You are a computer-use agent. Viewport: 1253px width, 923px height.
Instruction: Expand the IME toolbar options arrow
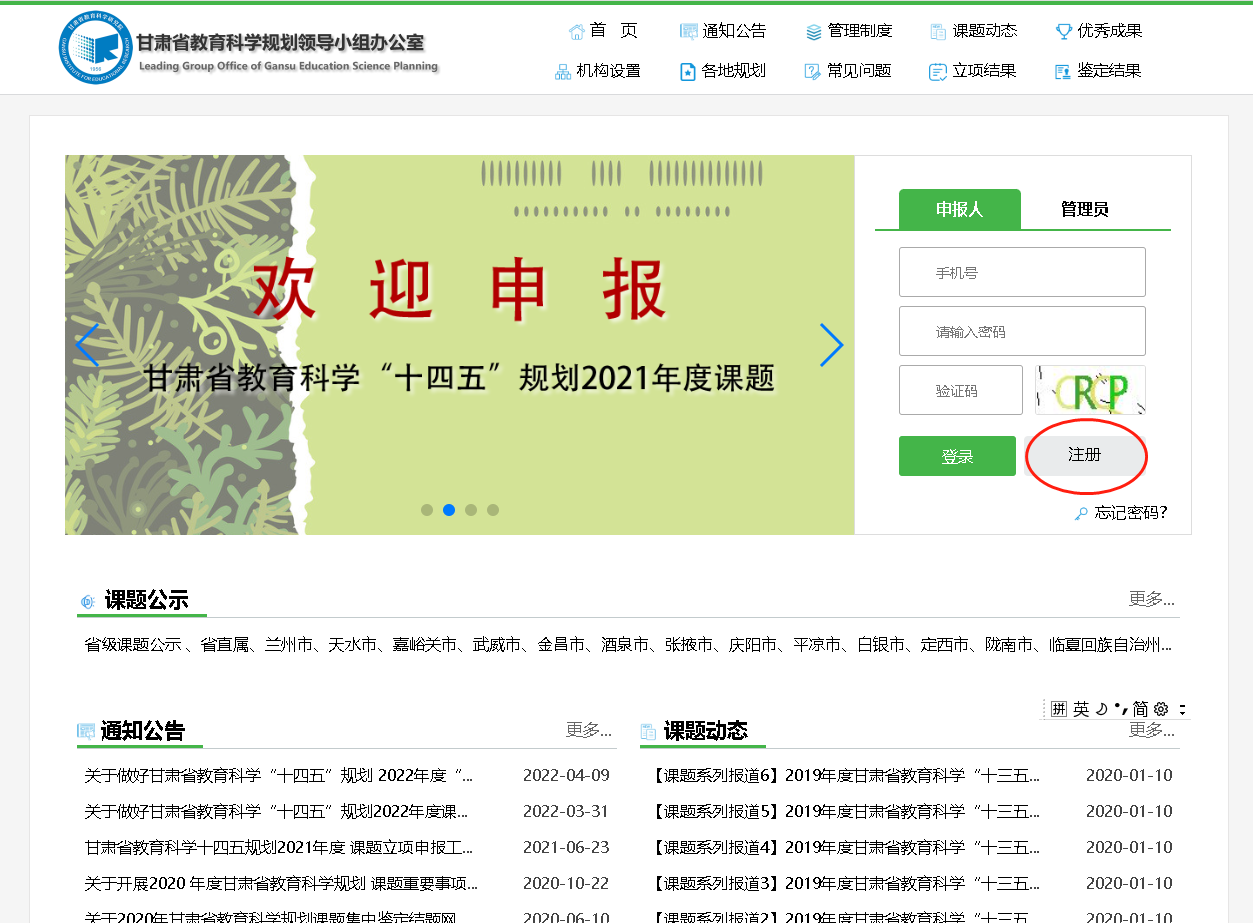[1182, 709]
